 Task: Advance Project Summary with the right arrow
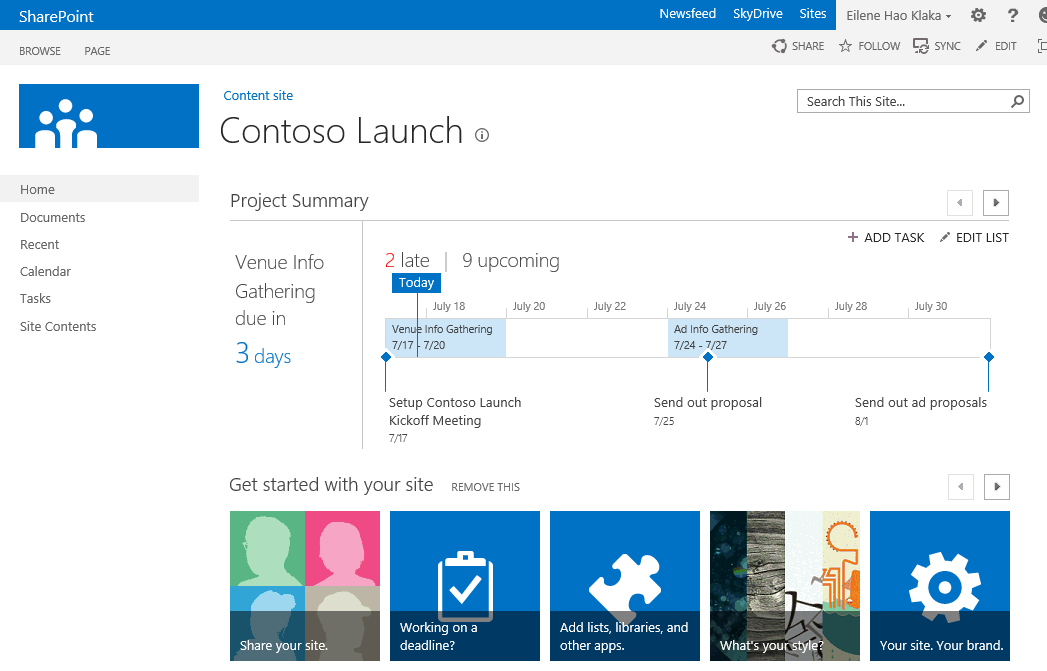[x=995, y=202]
